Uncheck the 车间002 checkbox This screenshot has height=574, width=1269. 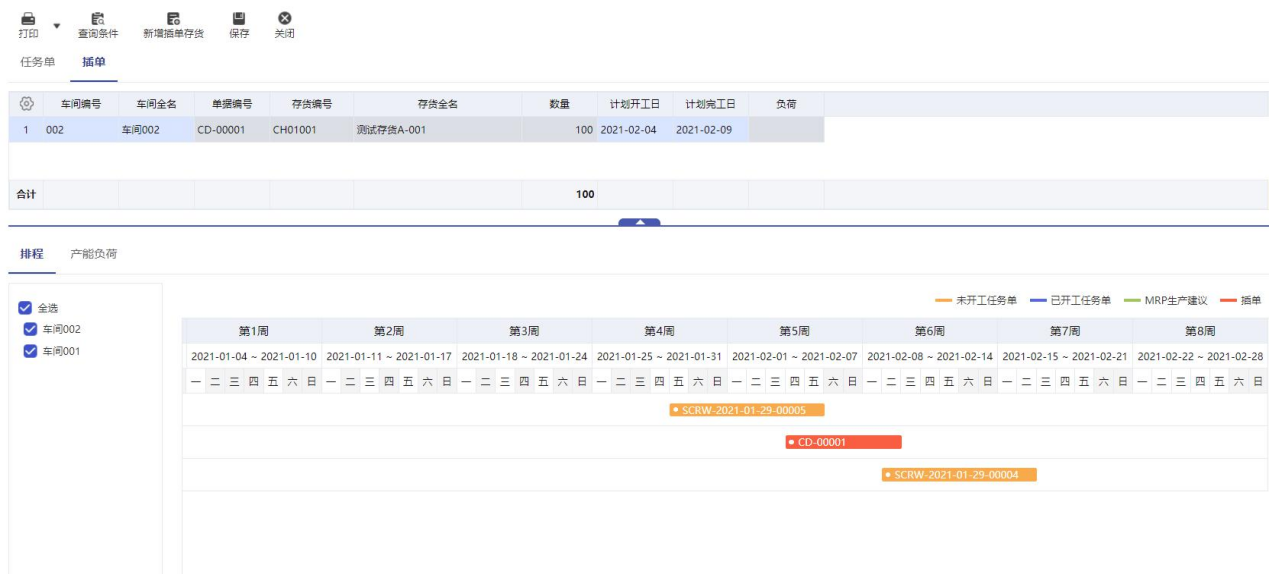tap(29, 329)
